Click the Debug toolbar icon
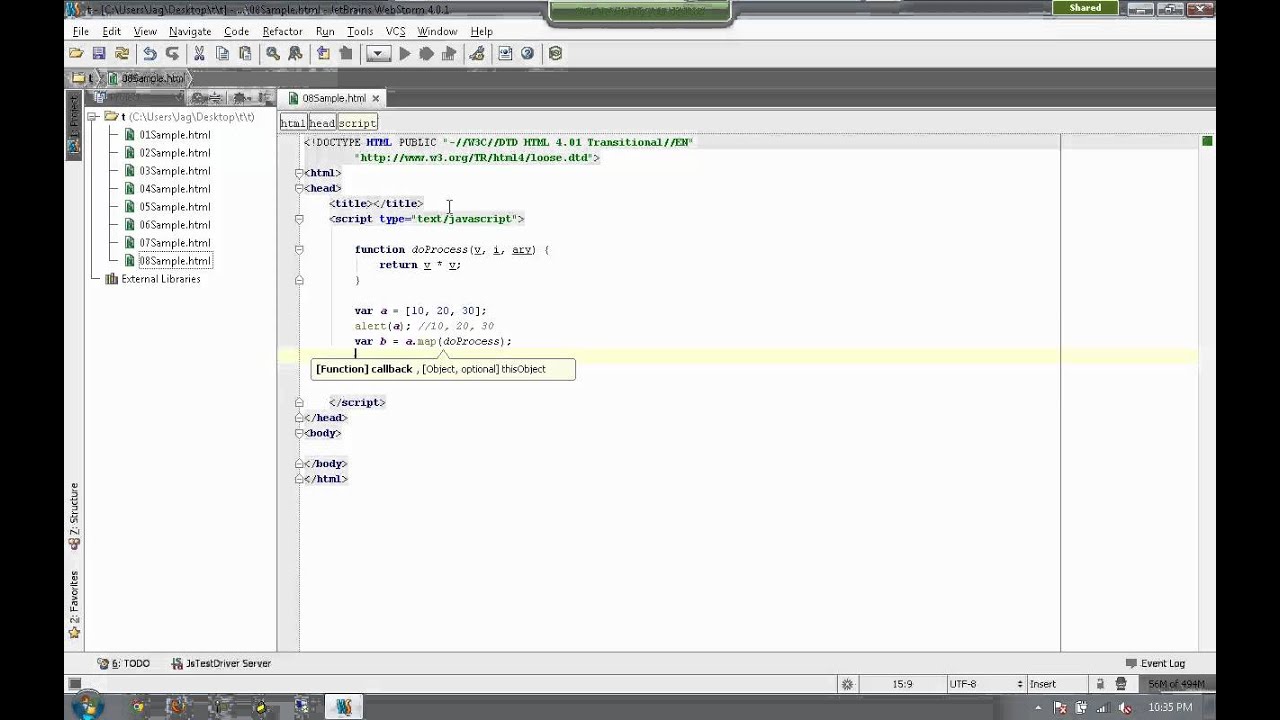This screenshot has height=720, width=1280. 427,54
